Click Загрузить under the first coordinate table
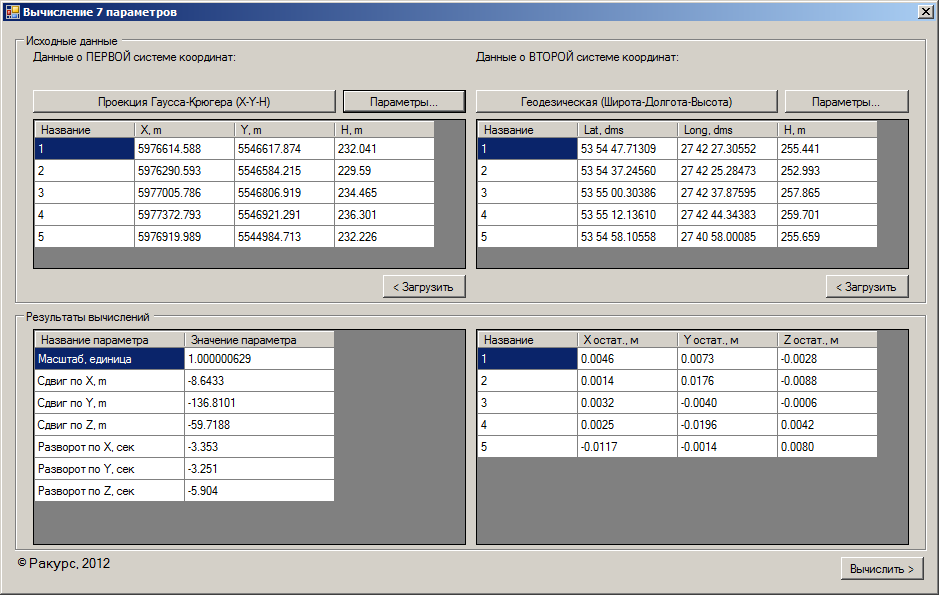 (x=424, y=287)
